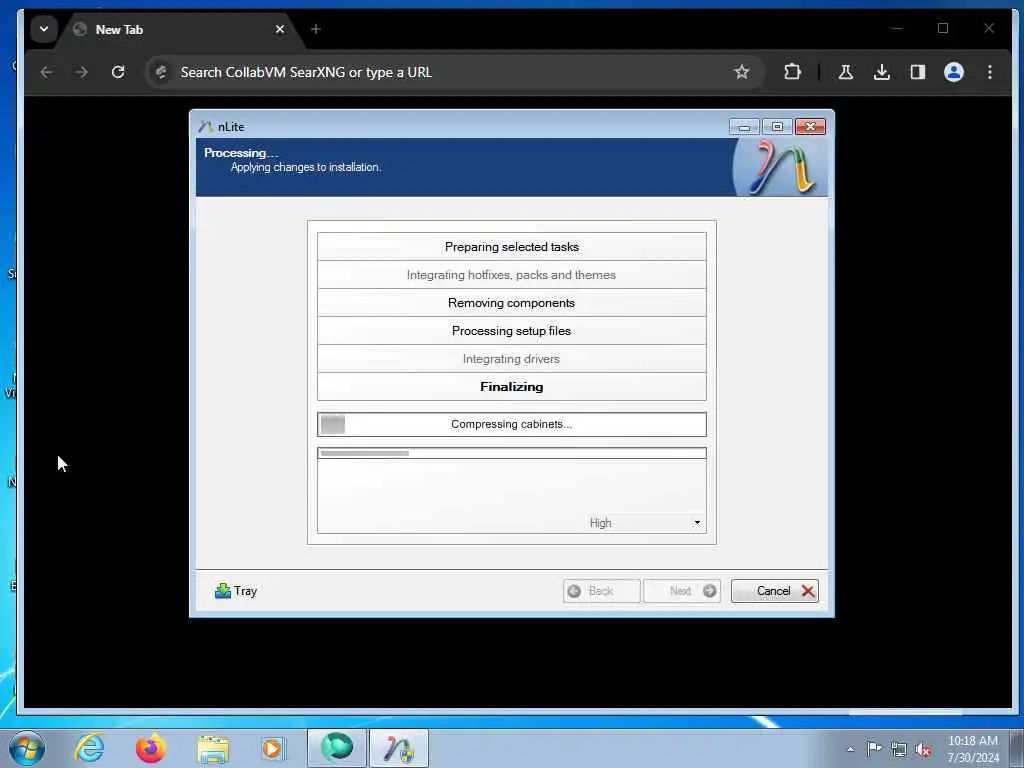Click the lower thin progress bar

point(511,453)
